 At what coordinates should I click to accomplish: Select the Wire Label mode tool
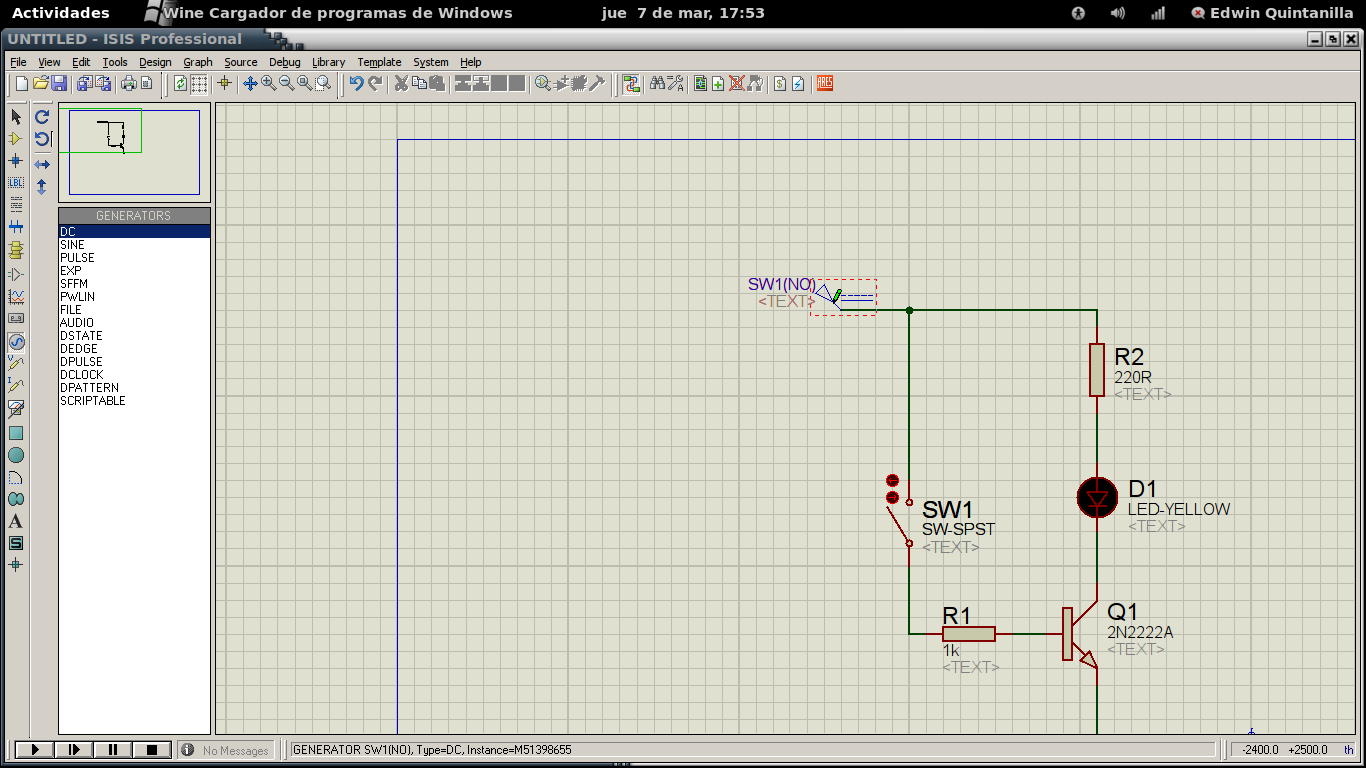14,183
